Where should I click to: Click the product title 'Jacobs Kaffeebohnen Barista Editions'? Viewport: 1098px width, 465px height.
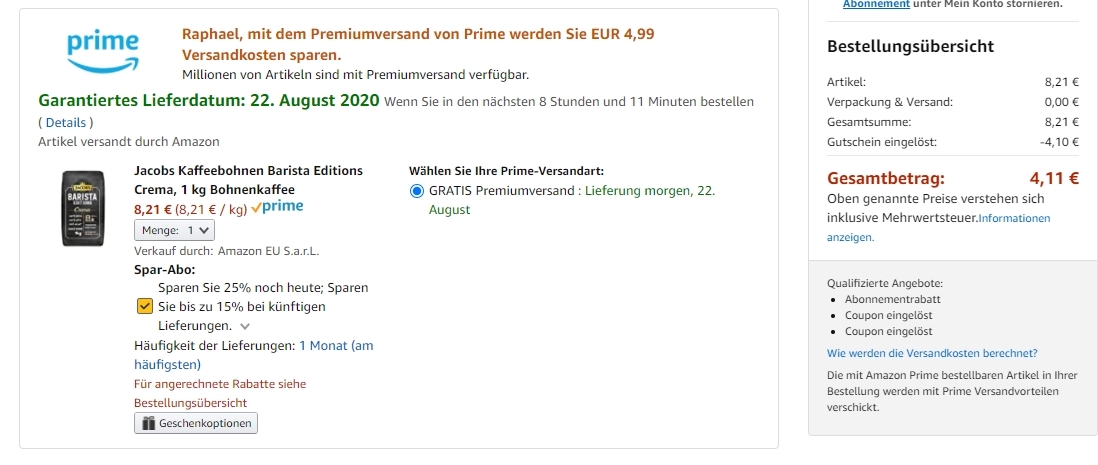point(248,170)
